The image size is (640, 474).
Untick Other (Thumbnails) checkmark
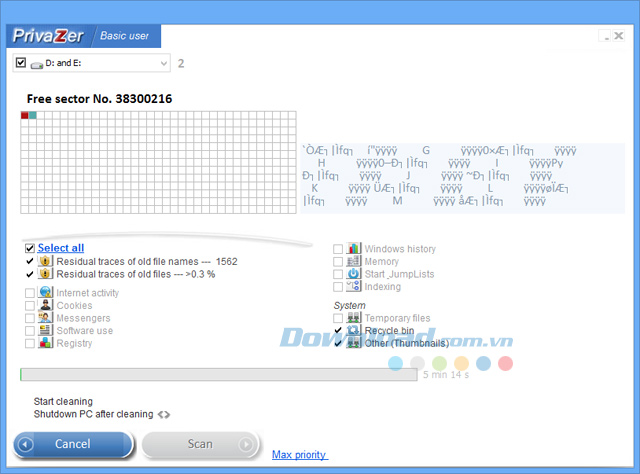[x=338, y=343]
